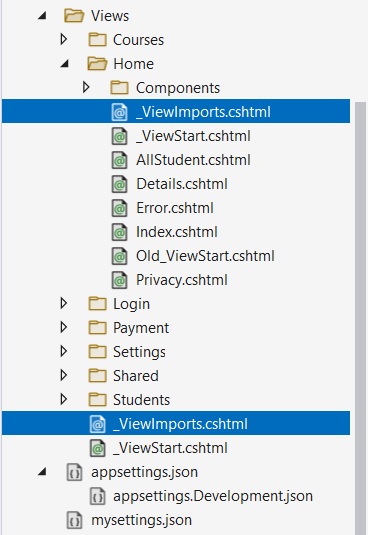Select the Students folder label

point(141,400)
